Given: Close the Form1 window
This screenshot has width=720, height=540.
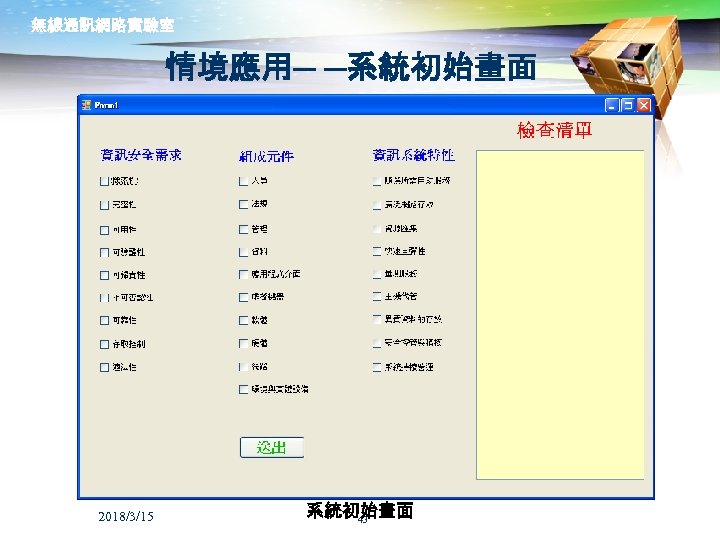Looking at the screenshot, I should coord(644,106).
